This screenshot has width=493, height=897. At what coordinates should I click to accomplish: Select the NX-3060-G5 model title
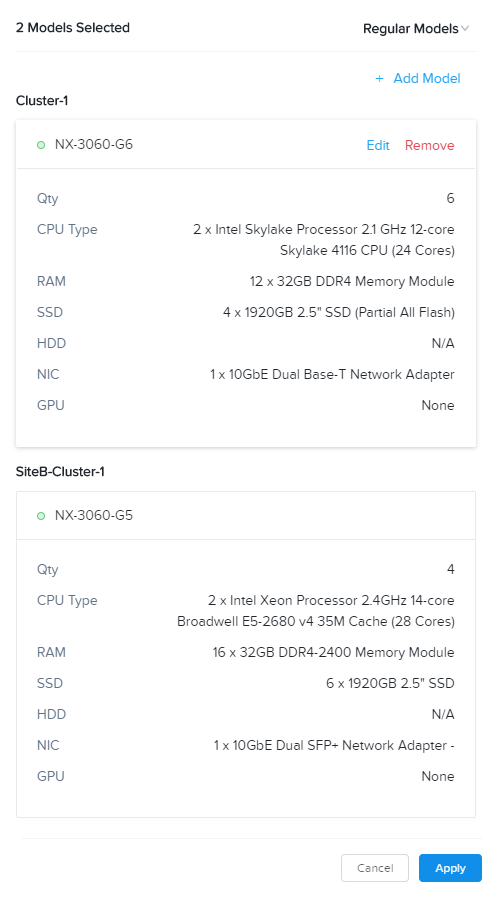(94, 515)
